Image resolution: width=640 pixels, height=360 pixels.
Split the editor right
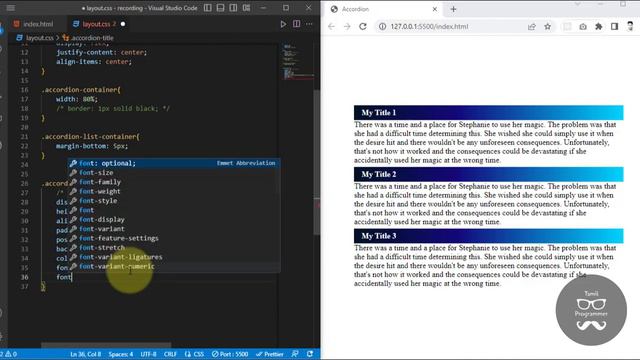(x=297, y=24)
